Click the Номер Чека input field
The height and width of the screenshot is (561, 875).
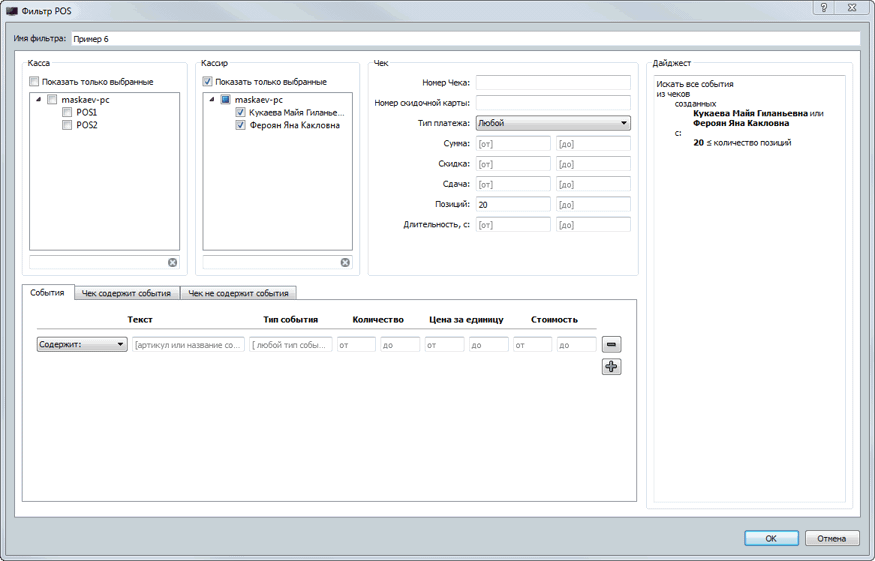pos(553,83)
